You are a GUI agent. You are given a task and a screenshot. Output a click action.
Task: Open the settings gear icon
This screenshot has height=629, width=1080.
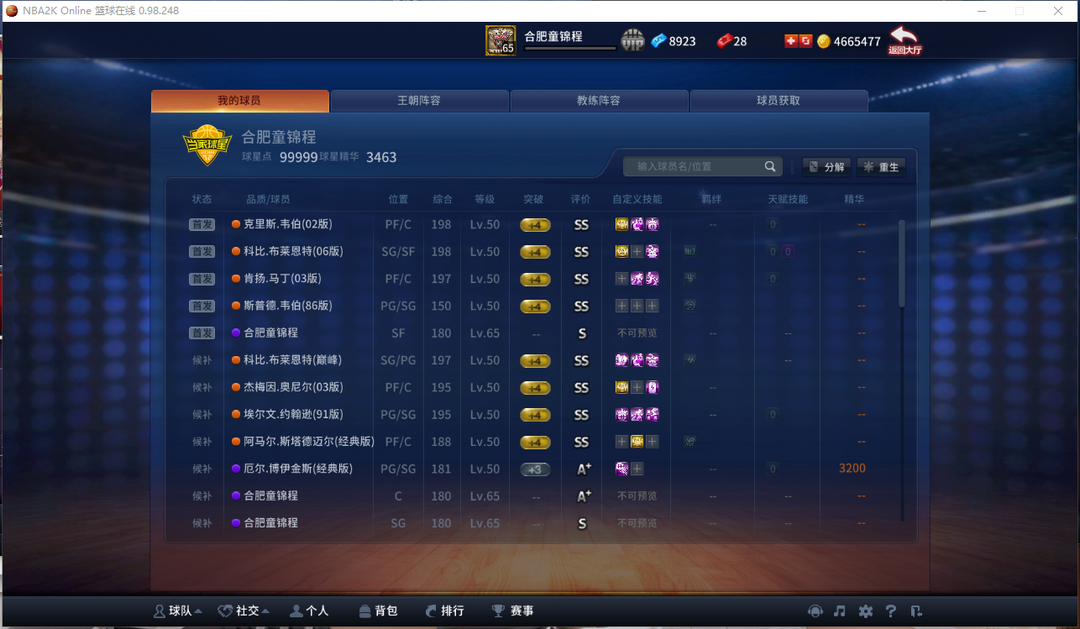coord(865,611)
